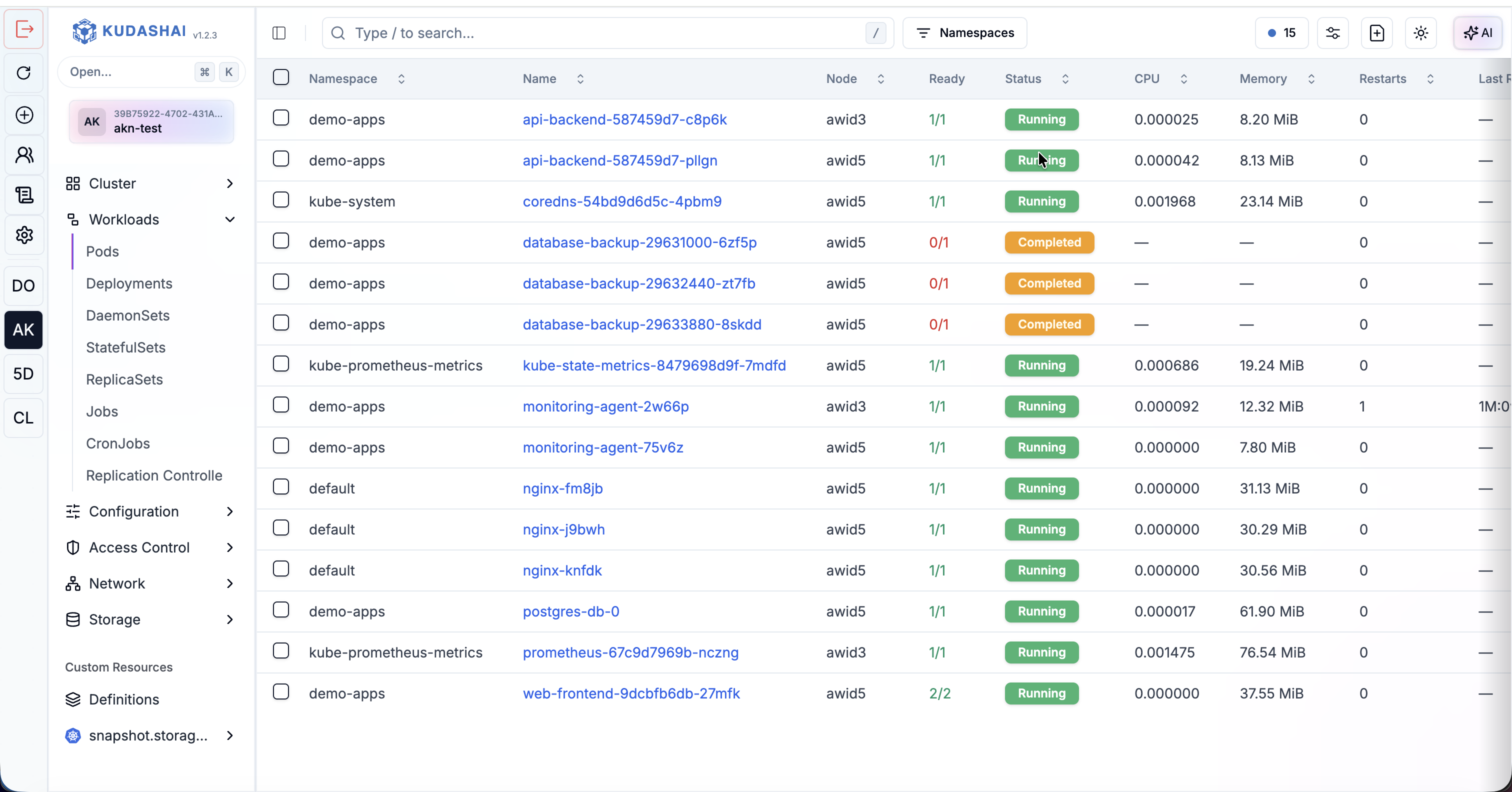Open Jobs in Workloads menu
This screenshot has width=1512, height=792.
pos(102,411)
